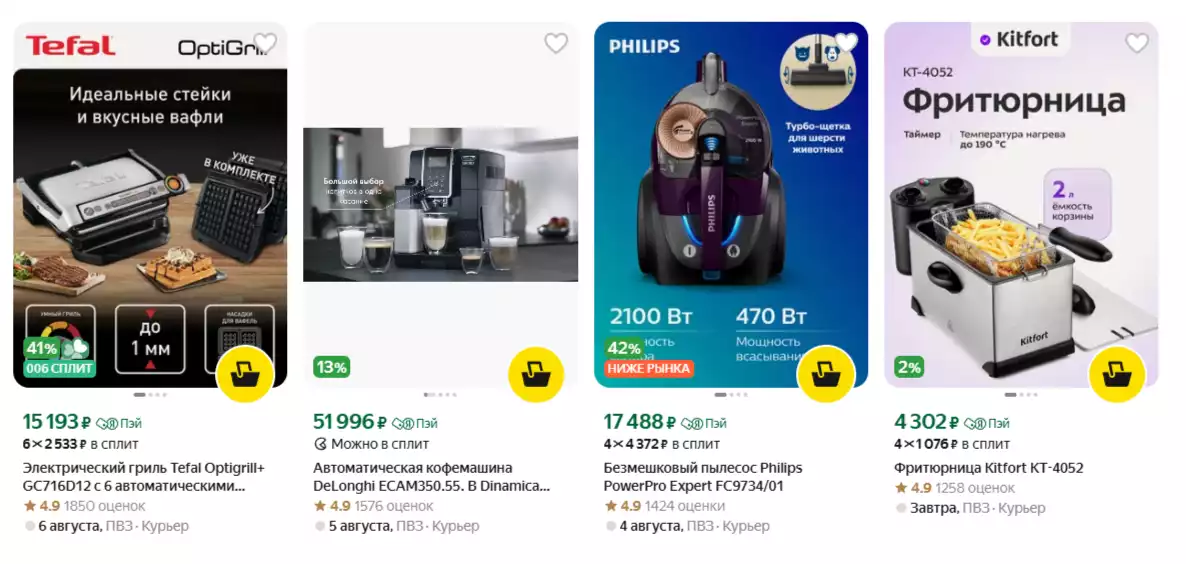Add Philips vacuum cleaner to cart

[826, 373]
